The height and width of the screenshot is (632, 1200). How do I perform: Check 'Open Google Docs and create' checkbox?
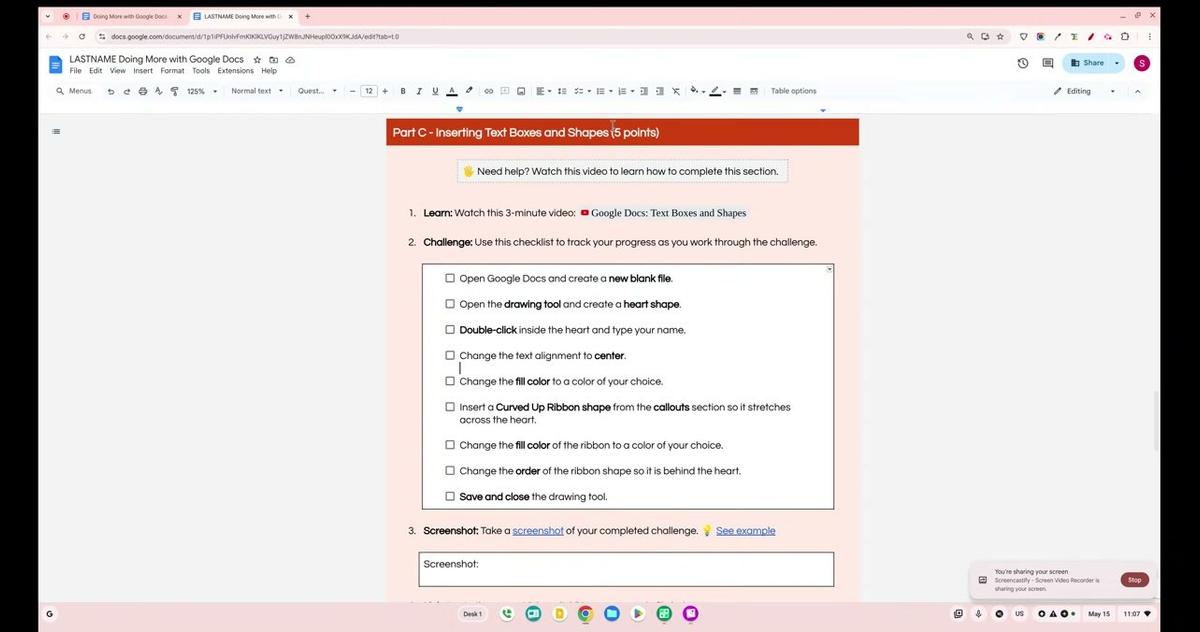click(450, 278)
